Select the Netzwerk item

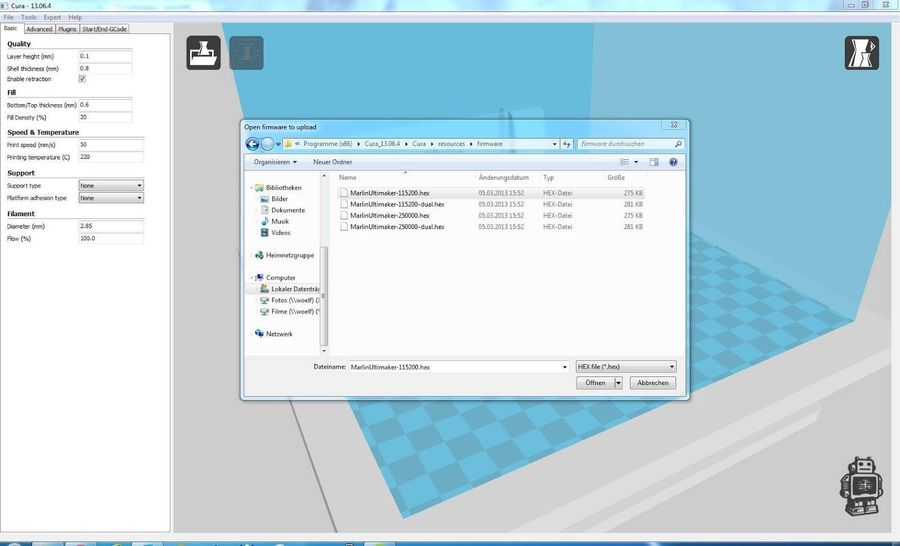[x=279, y=334]
